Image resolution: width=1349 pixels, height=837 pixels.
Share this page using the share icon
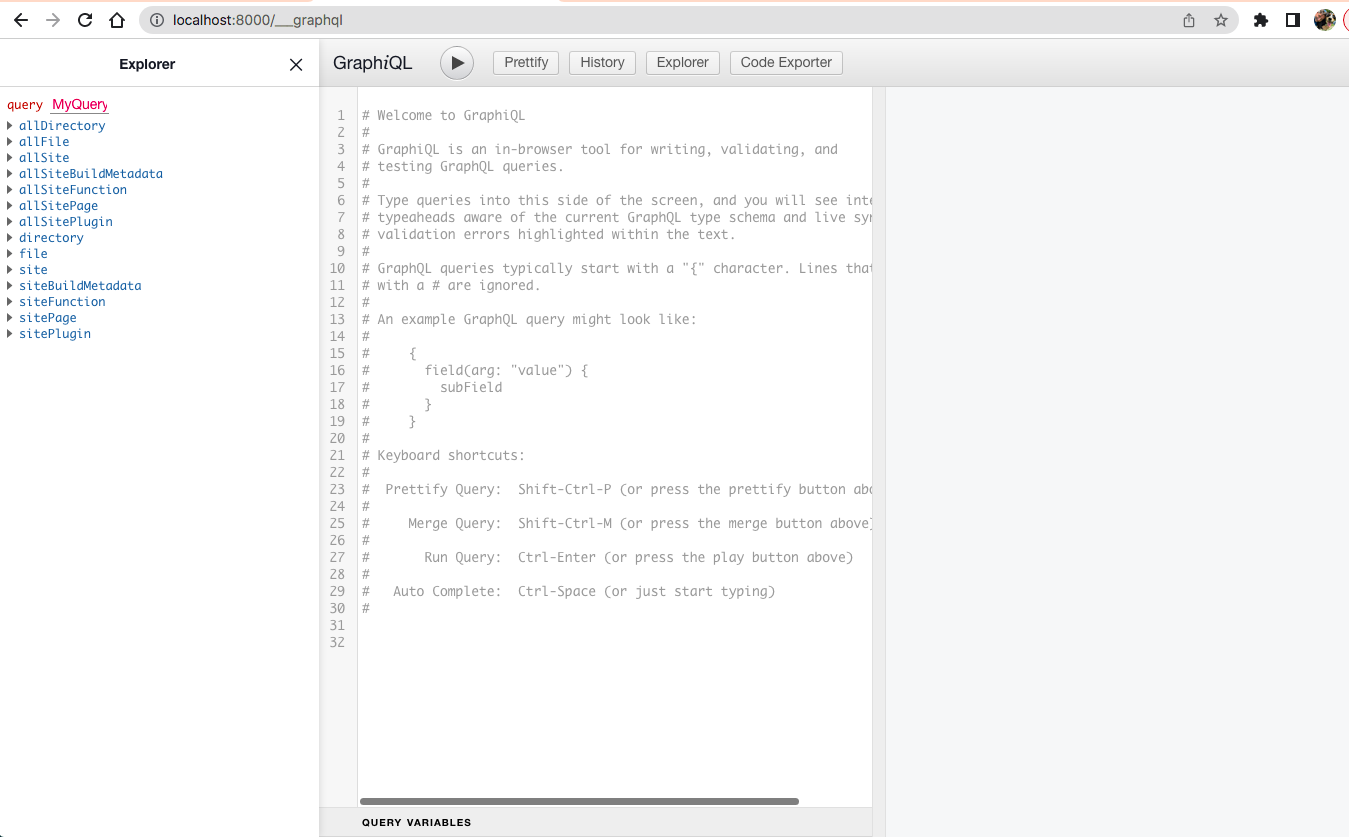click(x=1189, y=20)
